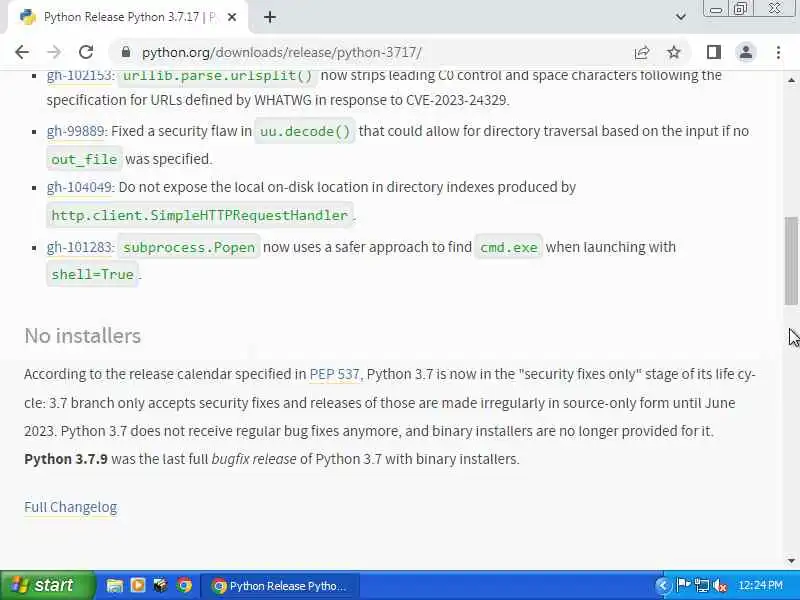The width and height of the screenshot is (800, 600).
Task: Restore down the Chrome window
Action: 740,9
